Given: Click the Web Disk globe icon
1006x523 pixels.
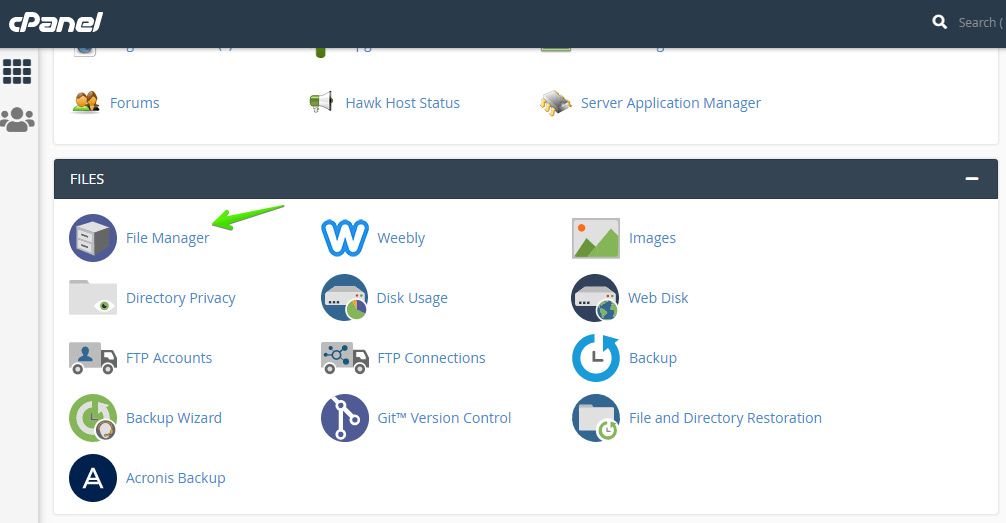Looking at the screenshot, I should pyautogui.click(x=595, y=298).
